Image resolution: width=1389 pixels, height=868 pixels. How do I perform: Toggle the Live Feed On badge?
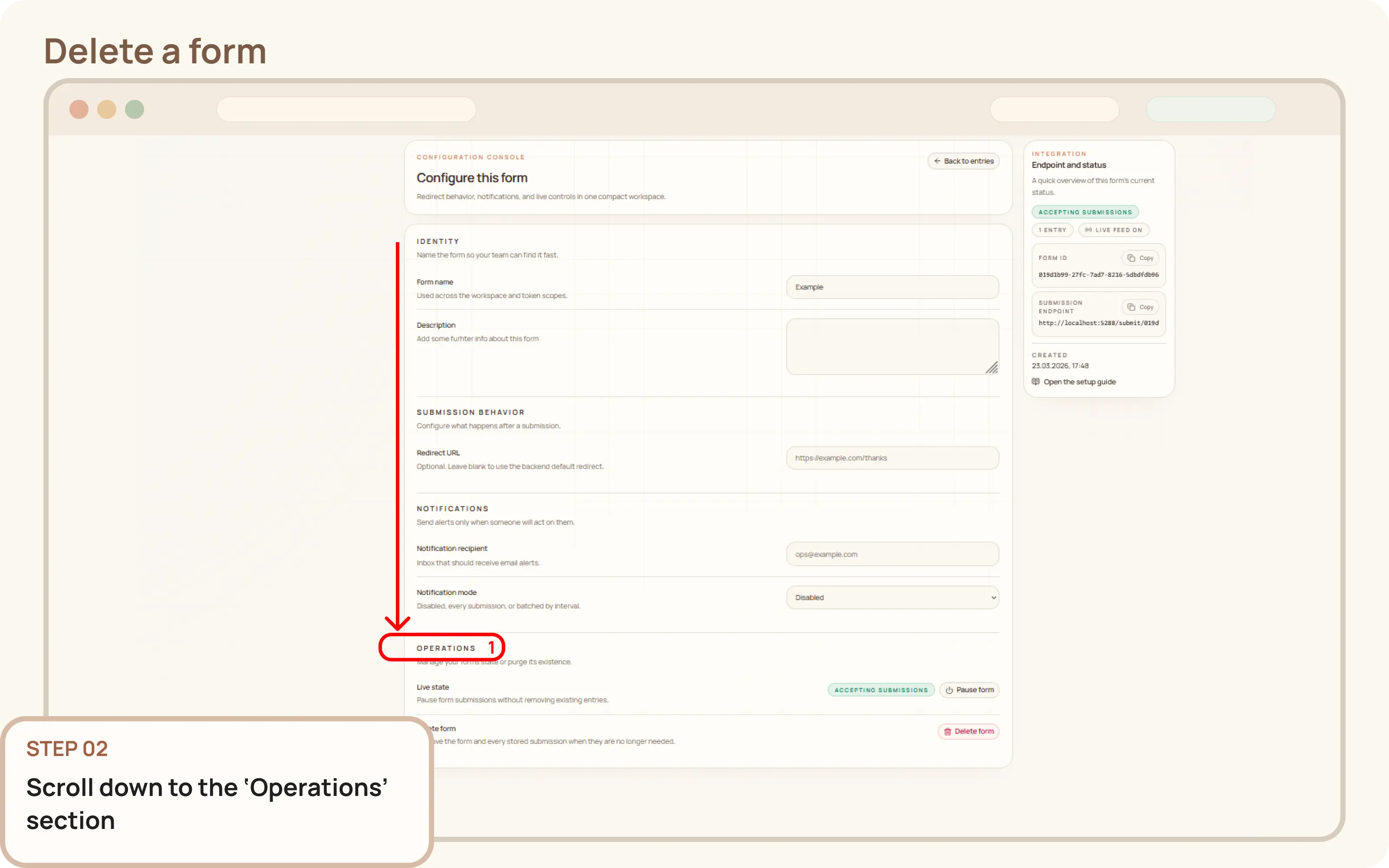pos(1113,230)
